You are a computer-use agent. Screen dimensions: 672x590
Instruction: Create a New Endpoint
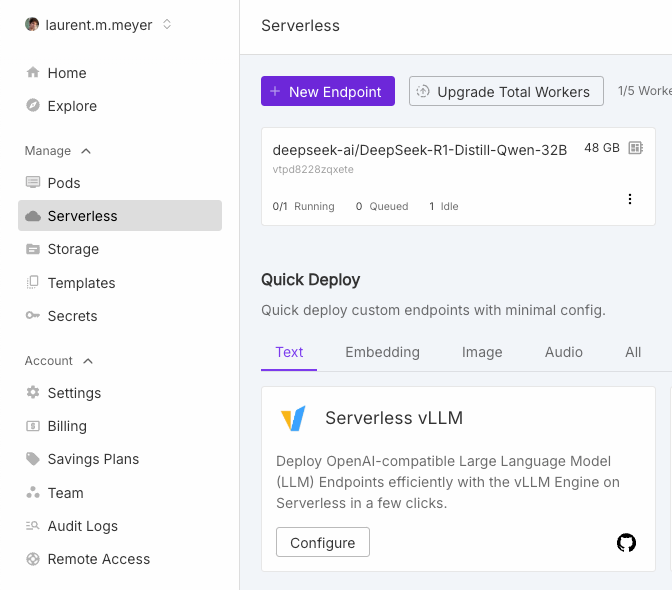tap(328, 91)
